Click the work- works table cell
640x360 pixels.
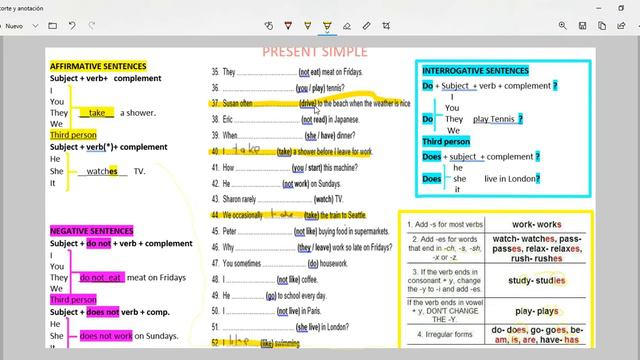tap(537, 224)
